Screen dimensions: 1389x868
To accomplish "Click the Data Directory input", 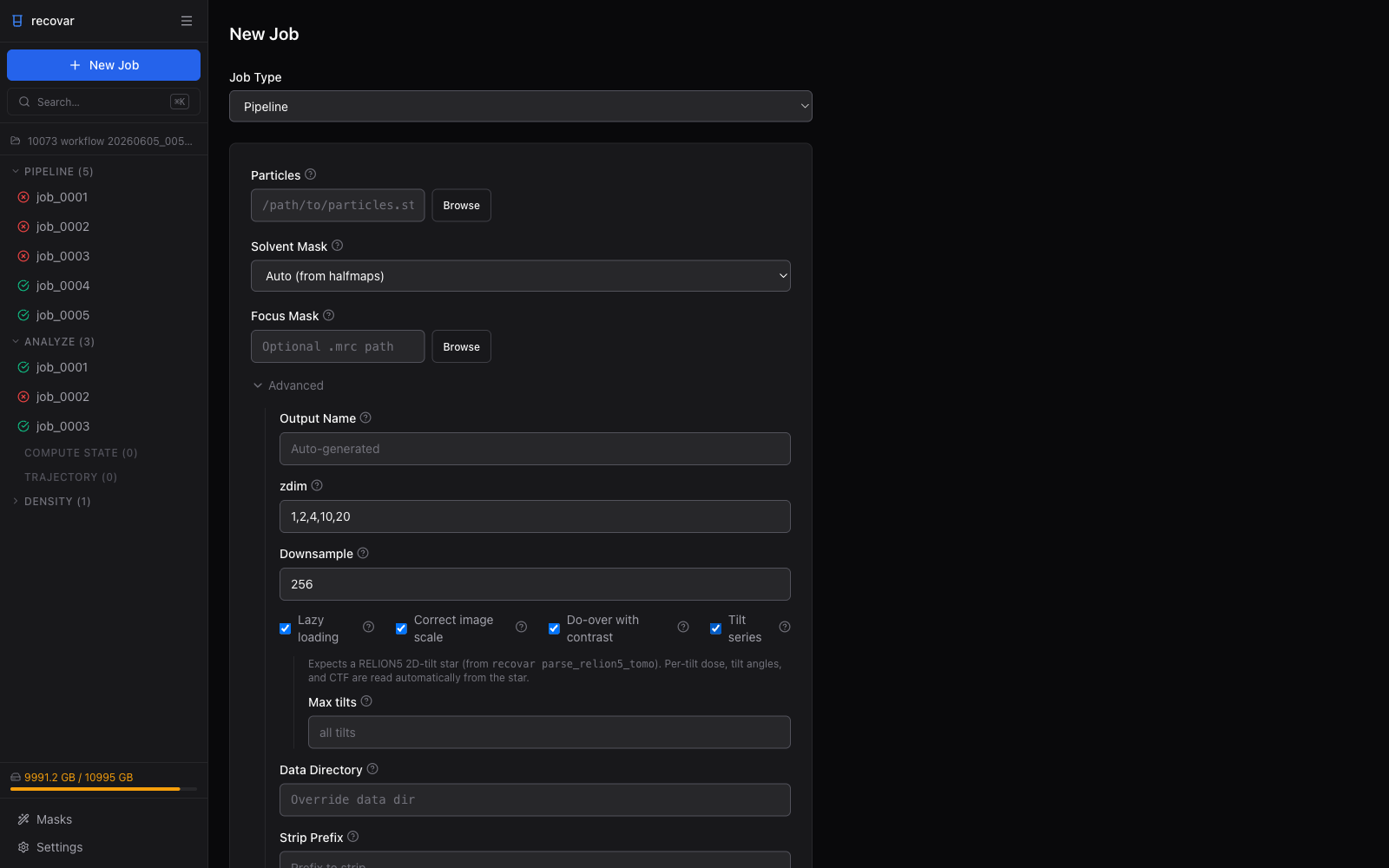I will pos(535,799).
